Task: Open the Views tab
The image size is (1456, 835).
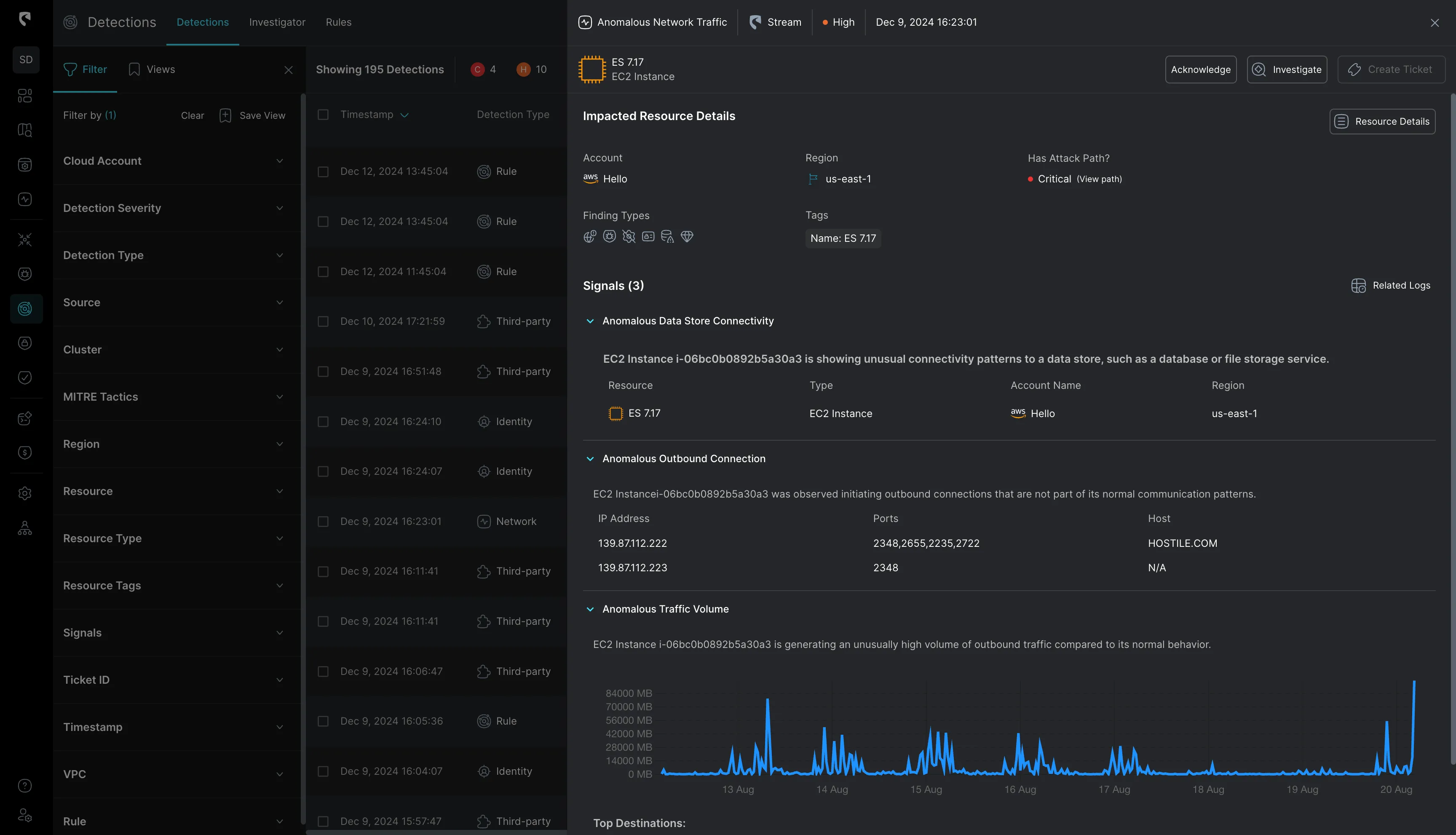Action: pos(152,70)
